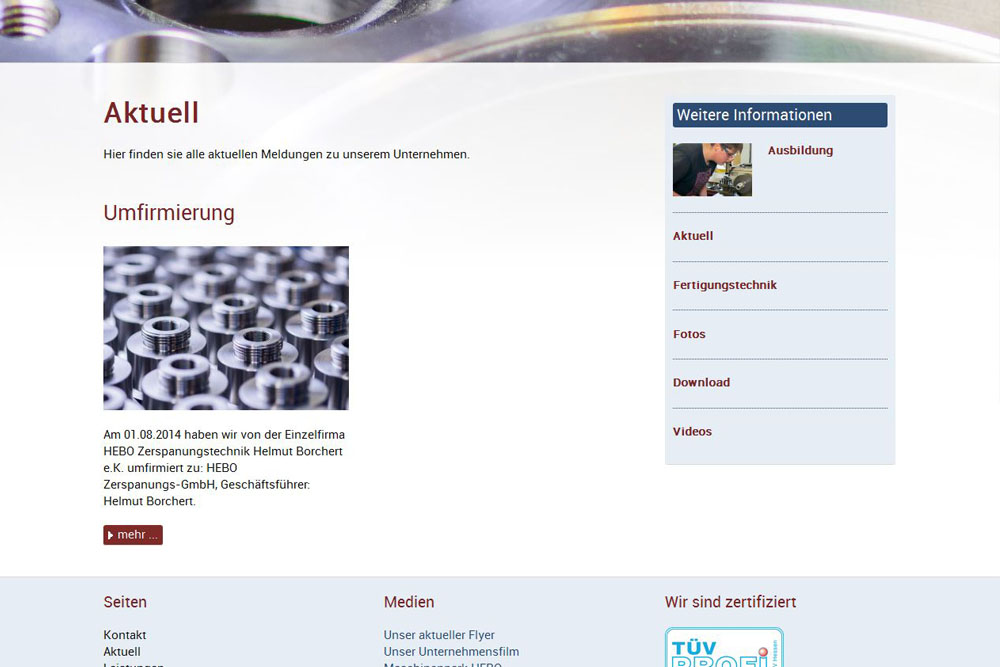Open the Ausbildung thumbnail photo
The width and height of the screenshot is (1000, 667).
(x=712, y=170)
